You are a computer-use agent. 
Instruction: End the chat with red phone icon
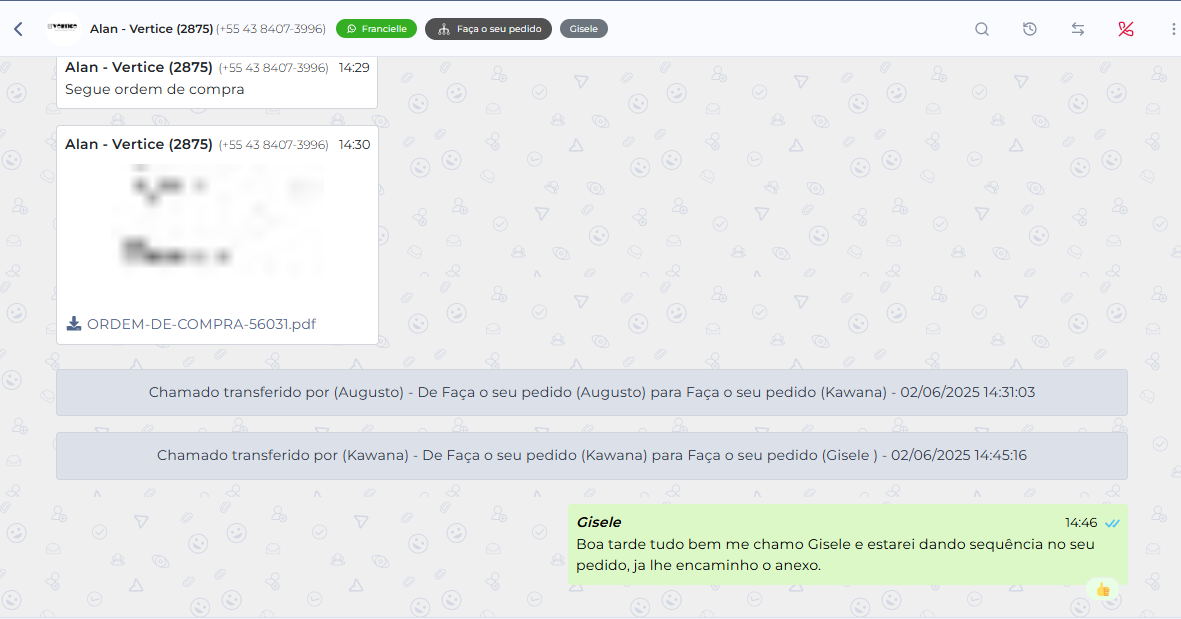[1126, 29]
